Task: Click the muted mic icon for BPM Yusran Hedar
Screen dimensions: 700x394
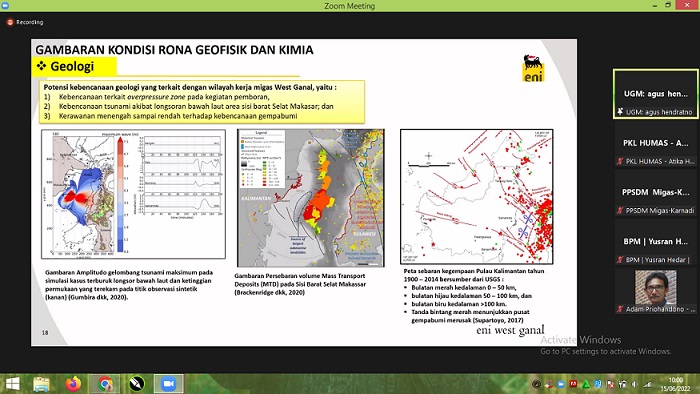Action: [620, 260]
